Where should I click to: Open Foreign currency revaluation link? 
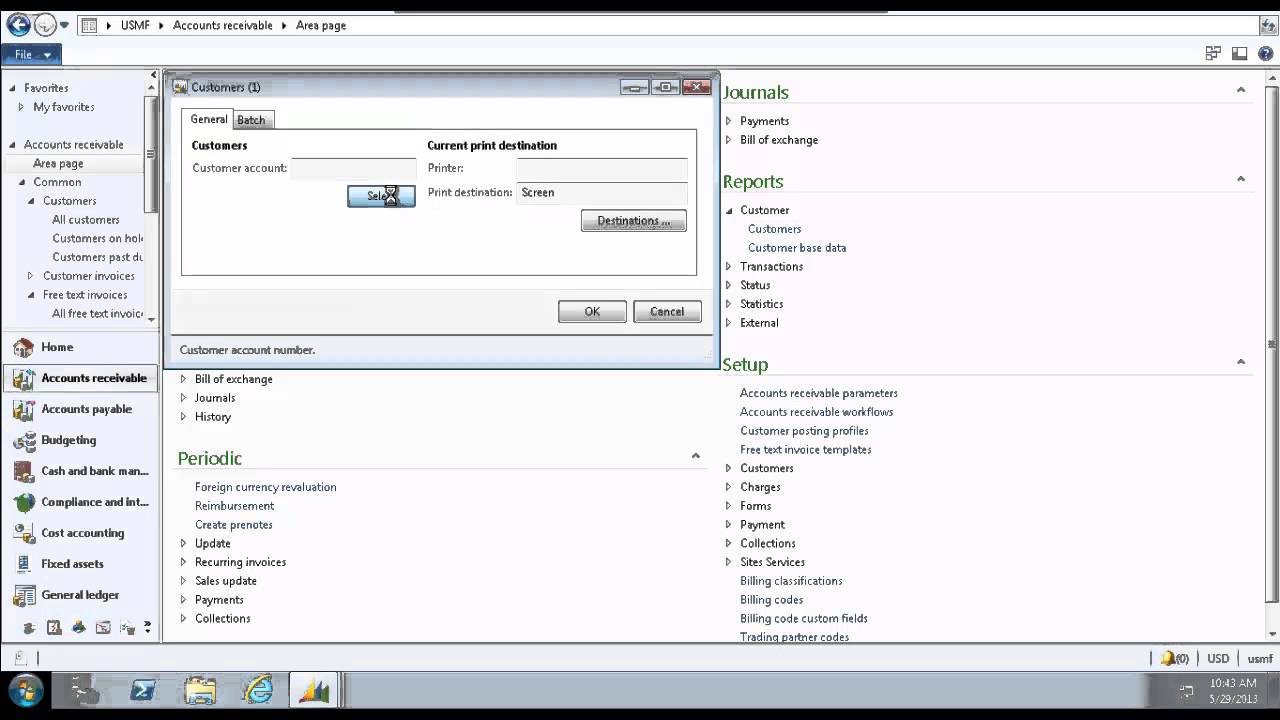click(266, 487)
